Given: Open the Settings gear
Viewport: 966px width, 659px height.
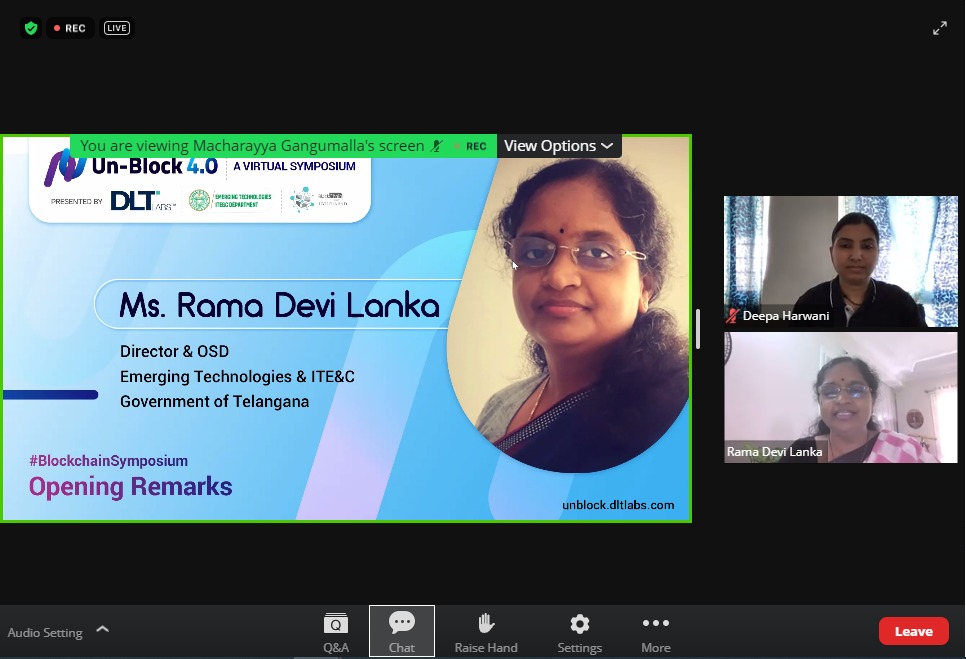Looking at the screenshot, I should [x=580, y=632].
